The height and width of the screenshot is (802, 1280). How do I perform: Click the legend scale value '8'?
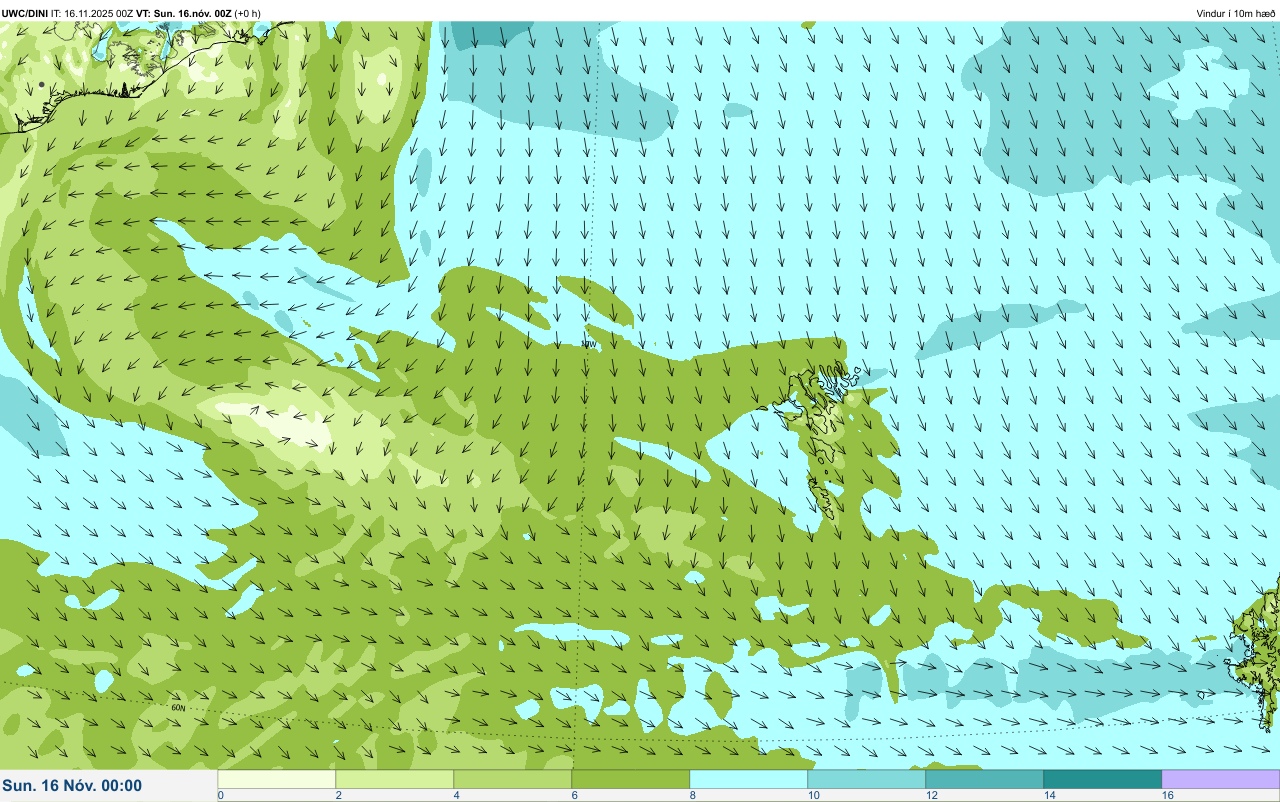(x=692, y=795)
